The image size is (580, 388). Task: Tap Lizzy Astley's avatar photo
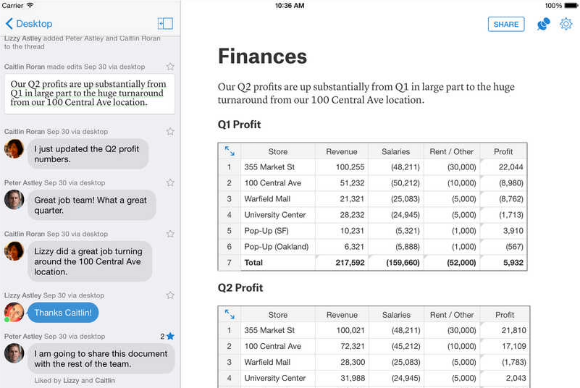pos(14,312)
